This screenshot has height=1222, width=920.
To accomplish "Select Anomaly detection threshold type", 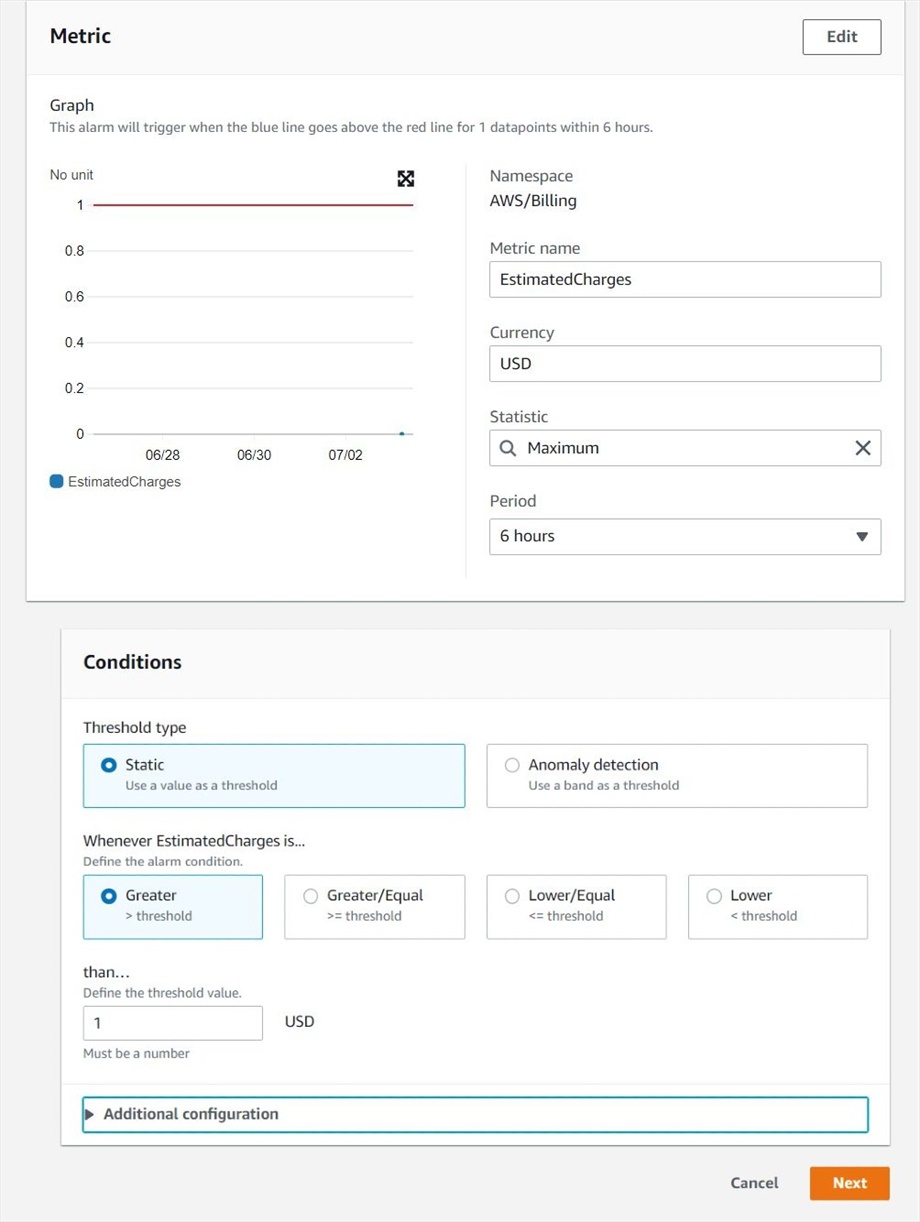I will 677,775.
